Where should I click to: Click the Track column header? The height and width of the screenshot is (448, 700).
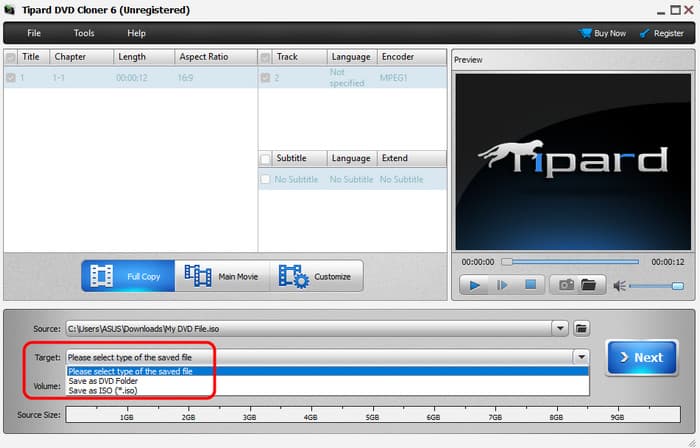[299, 57]
